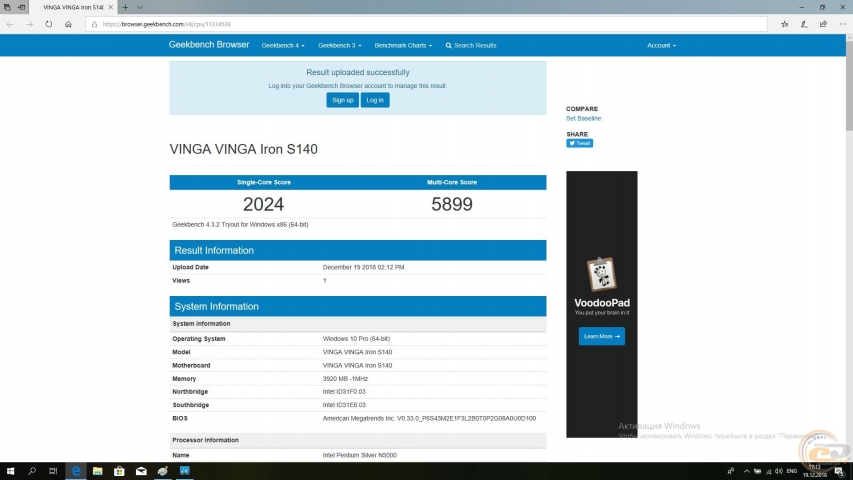
Task: Click the Geekbench 4.3.2 Tryout version text
Action: (x=240, y=224)
